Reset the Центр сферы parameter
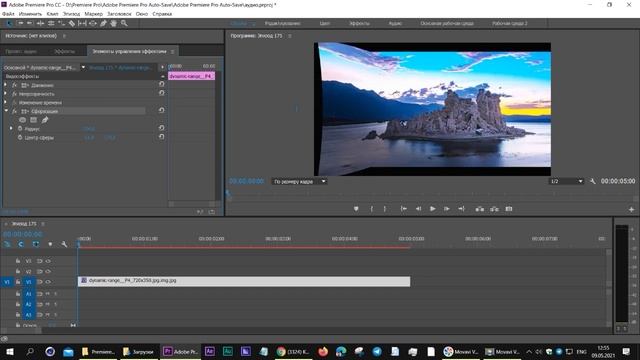640x360 pixels. point(162,137)
